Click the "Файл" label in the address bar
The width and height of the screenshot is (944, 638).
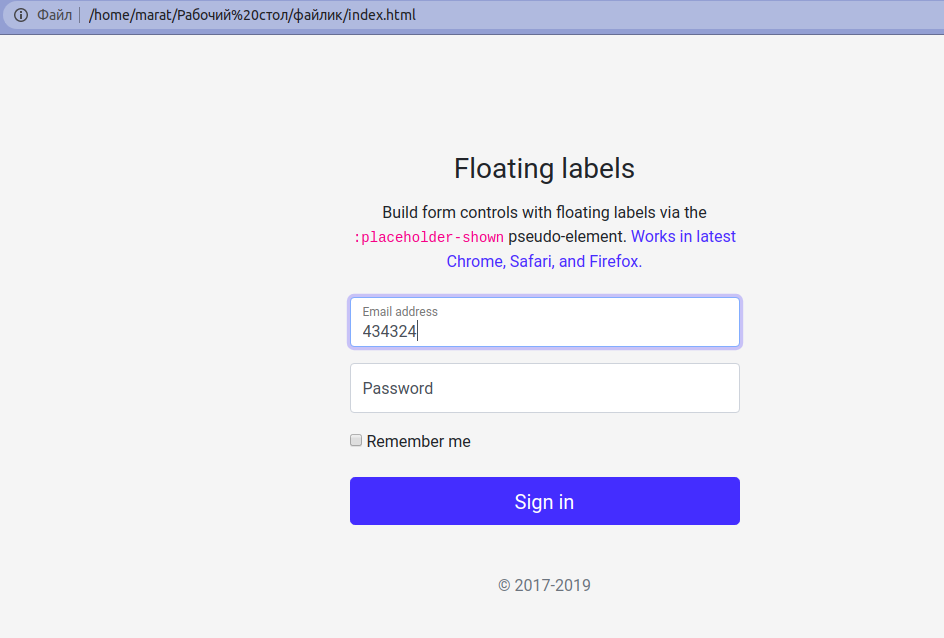[55, 15]
